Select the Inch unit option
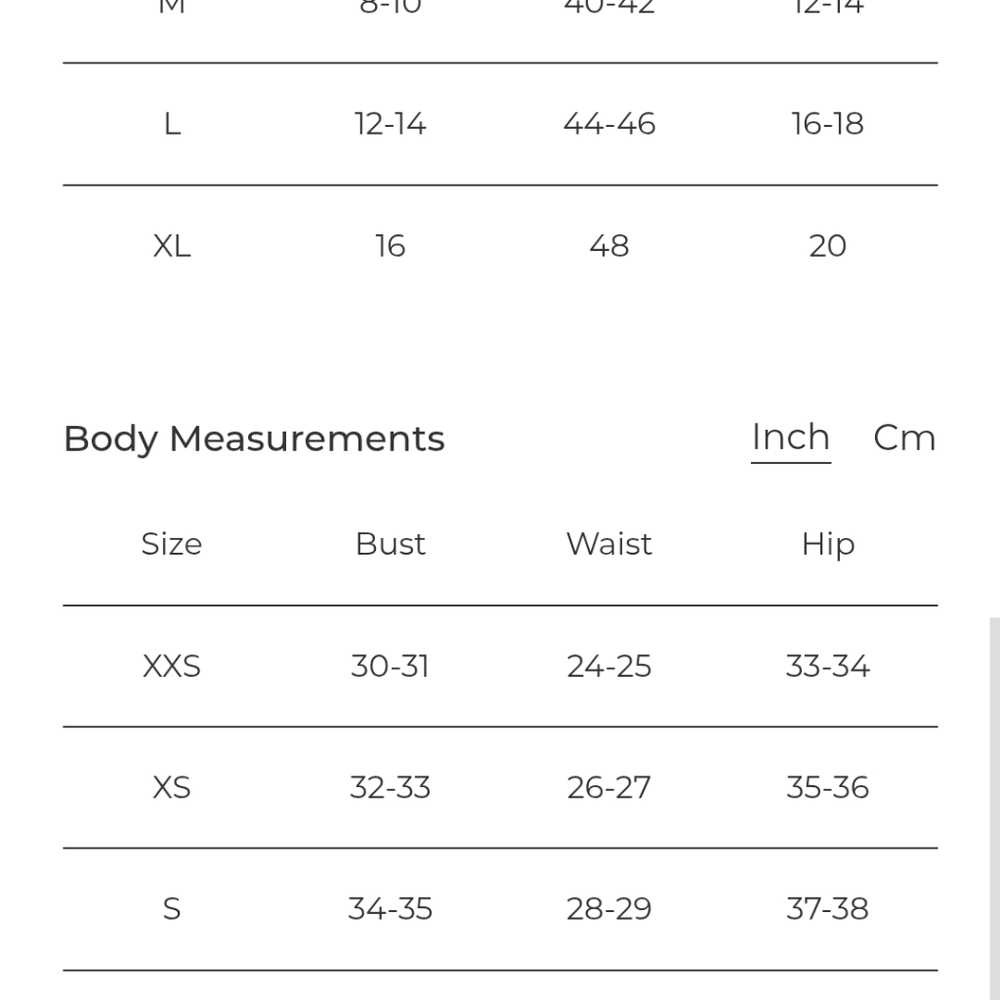This screenshot has height=1000, width=1000. click(x=791, y=438)
